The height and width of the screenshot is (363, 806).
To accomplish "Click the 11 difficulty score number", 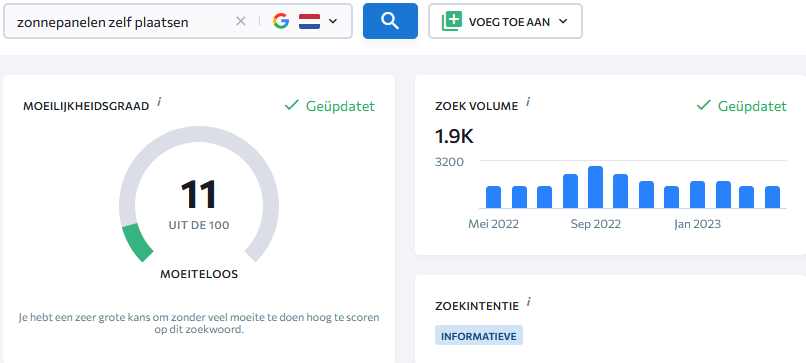I will coord(199,195).
